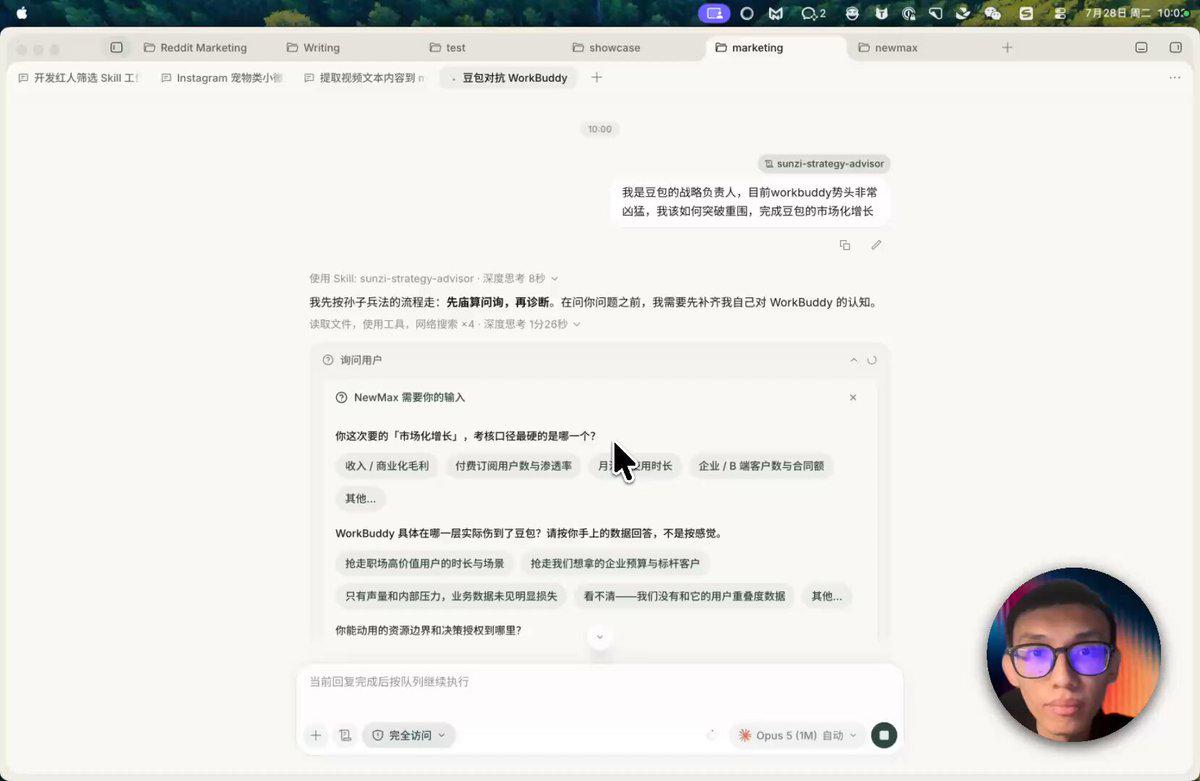Select 其他... under first question
Viewport: 1200px width, 781px height.
point(360,498)
